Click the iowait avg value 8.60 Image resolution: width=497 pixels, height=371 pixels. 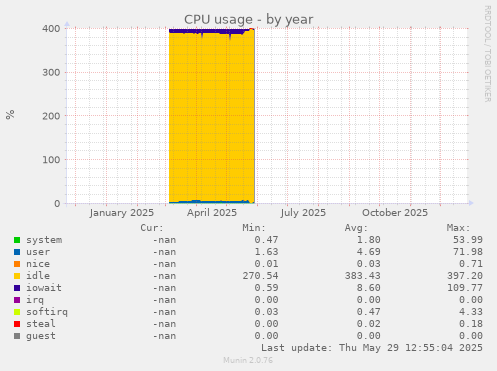pos(369,288)
